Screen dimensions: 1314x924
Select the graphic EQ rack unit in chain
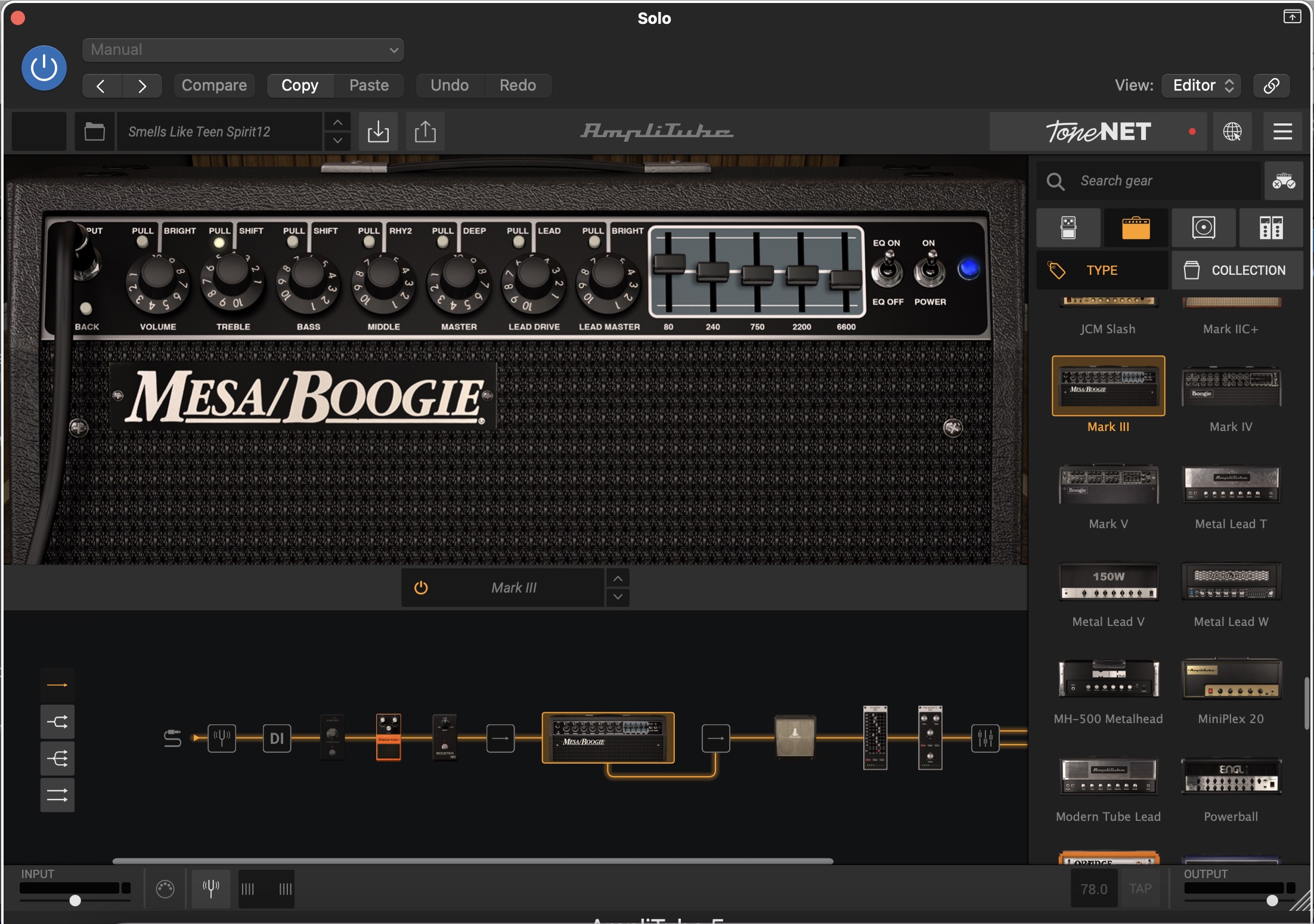click(x=875, y=737)
